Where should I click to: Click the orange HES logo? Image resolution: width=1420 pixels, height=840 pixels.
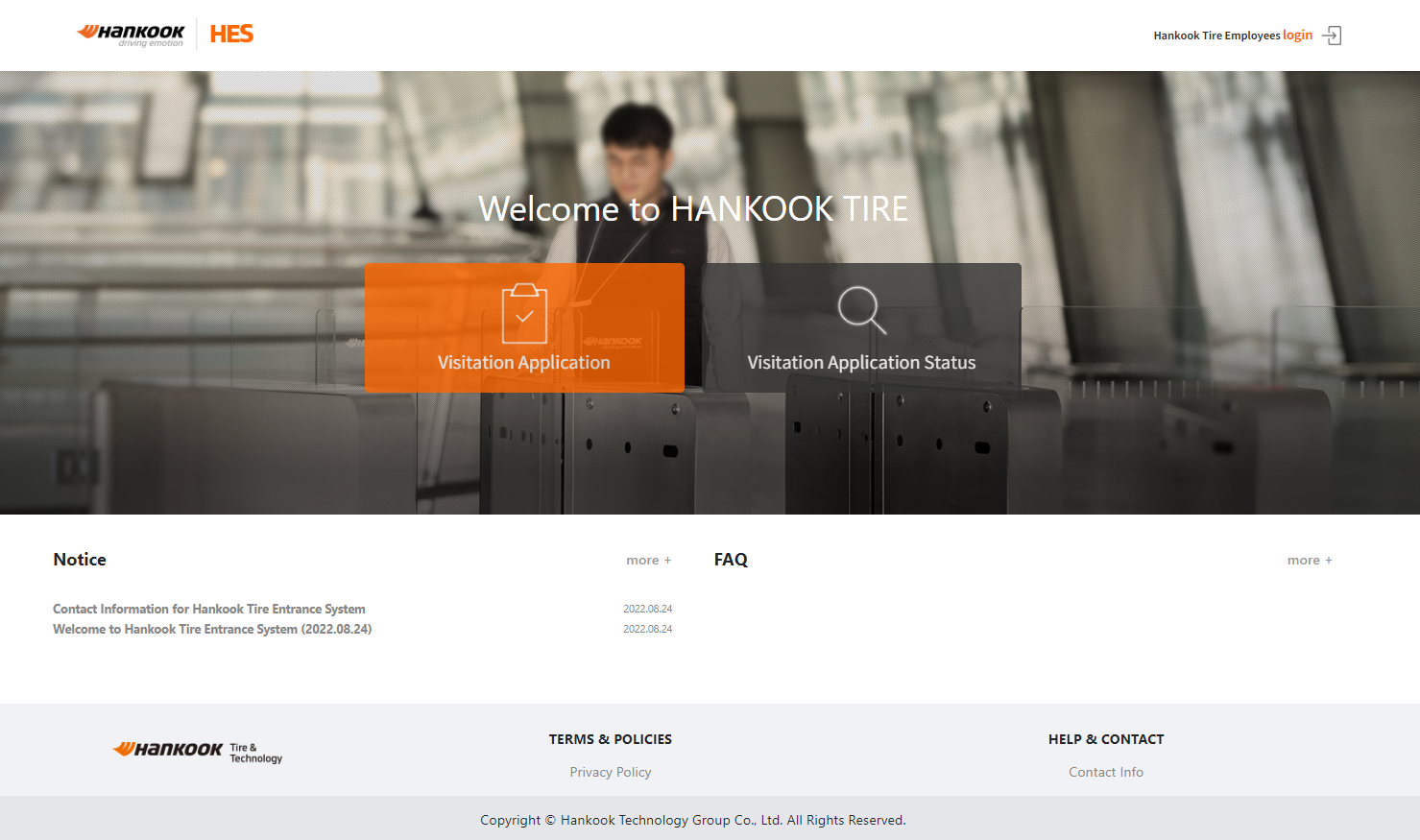(231, 35)
